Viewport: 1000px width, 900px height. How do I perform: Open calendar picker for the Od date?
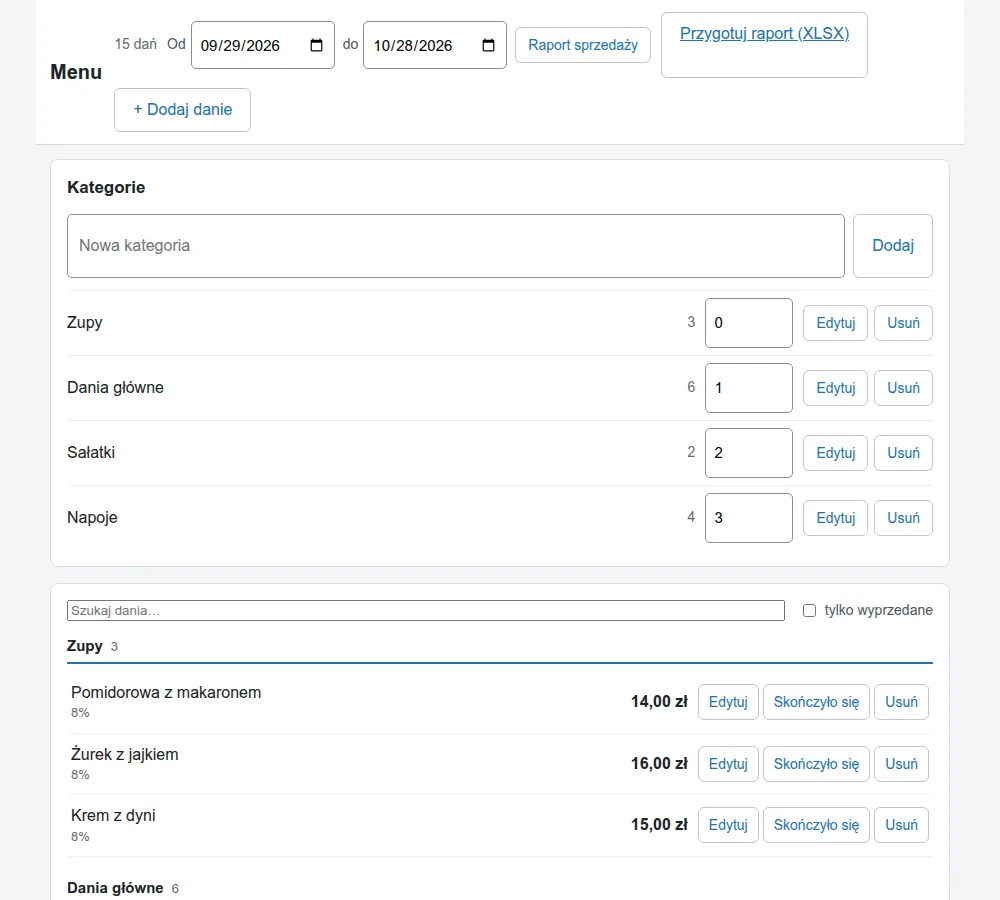tap(316, 45)
